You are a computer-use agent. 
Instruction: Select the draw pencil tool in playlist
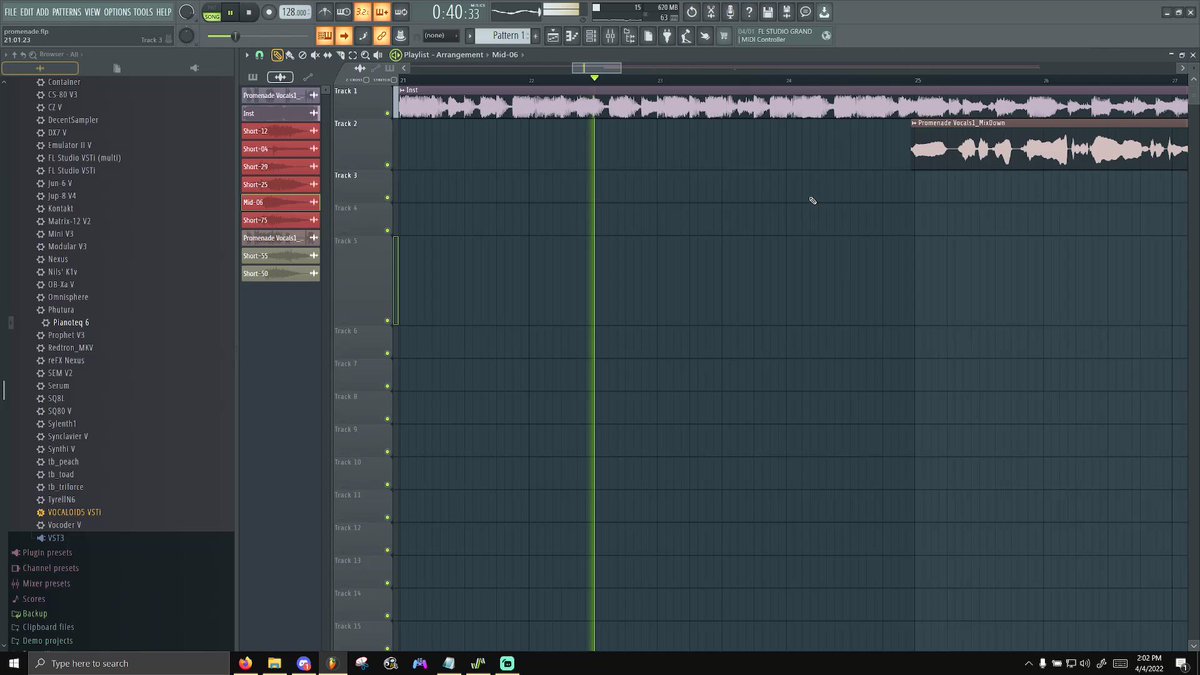277,55
